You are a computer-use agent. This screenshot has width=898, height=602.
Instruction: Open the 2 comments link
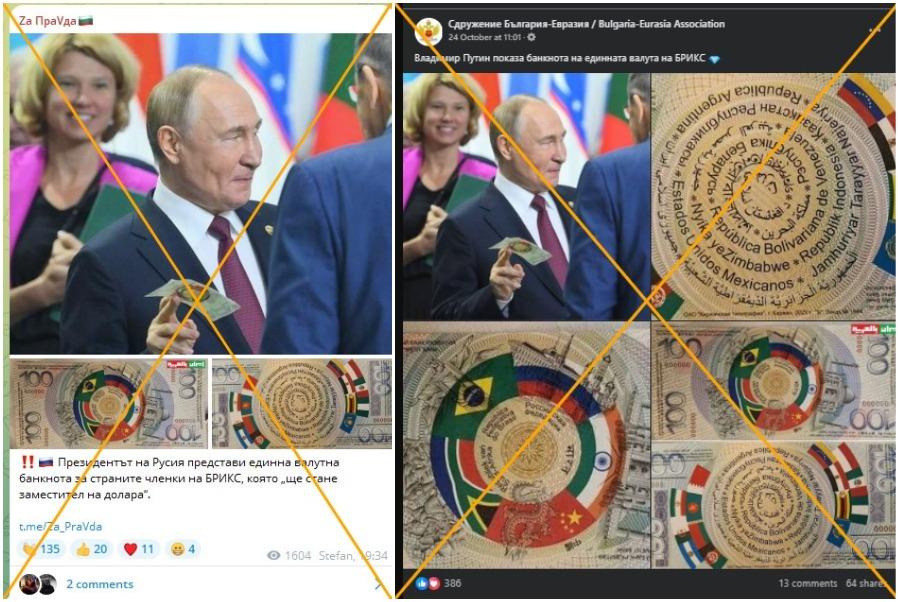pos(100,584)
